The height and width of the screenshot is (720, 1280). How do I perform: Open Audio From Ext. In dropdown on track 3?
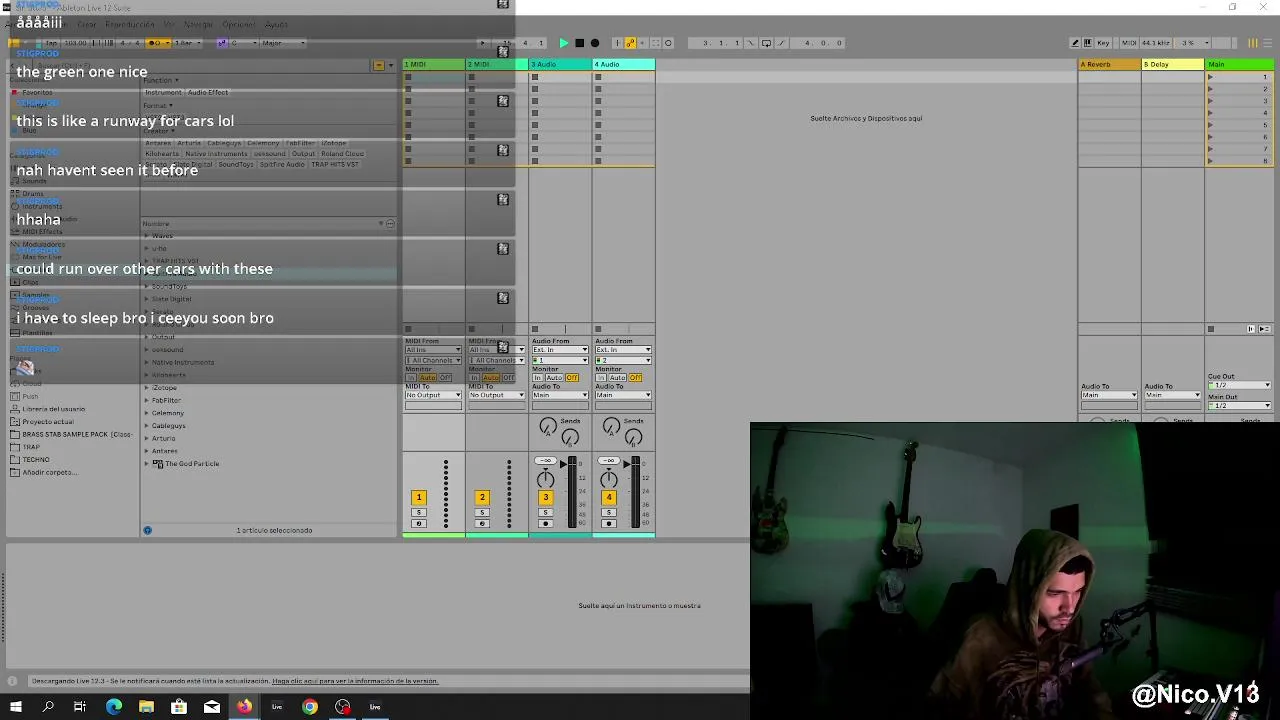560,350
